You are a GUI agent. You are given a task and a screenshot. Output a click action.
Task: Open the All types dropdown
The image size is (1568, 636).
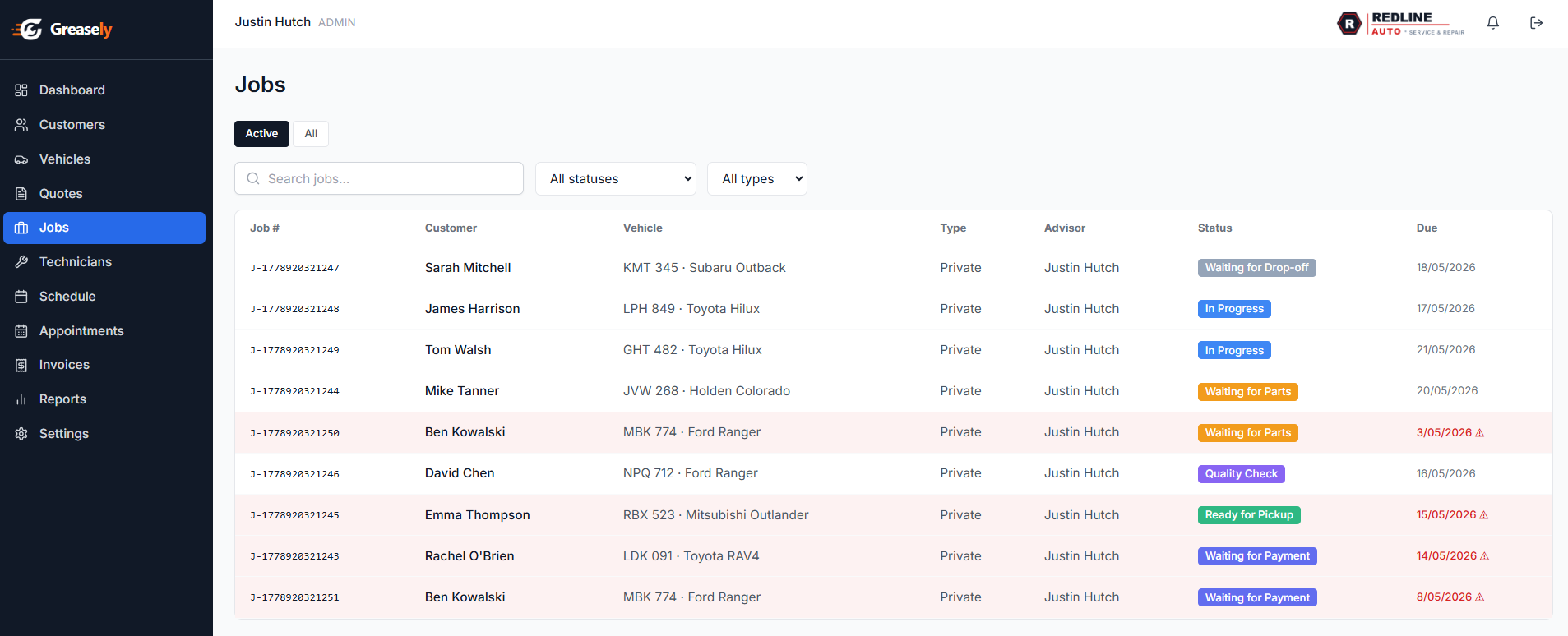tap(757, 178)
